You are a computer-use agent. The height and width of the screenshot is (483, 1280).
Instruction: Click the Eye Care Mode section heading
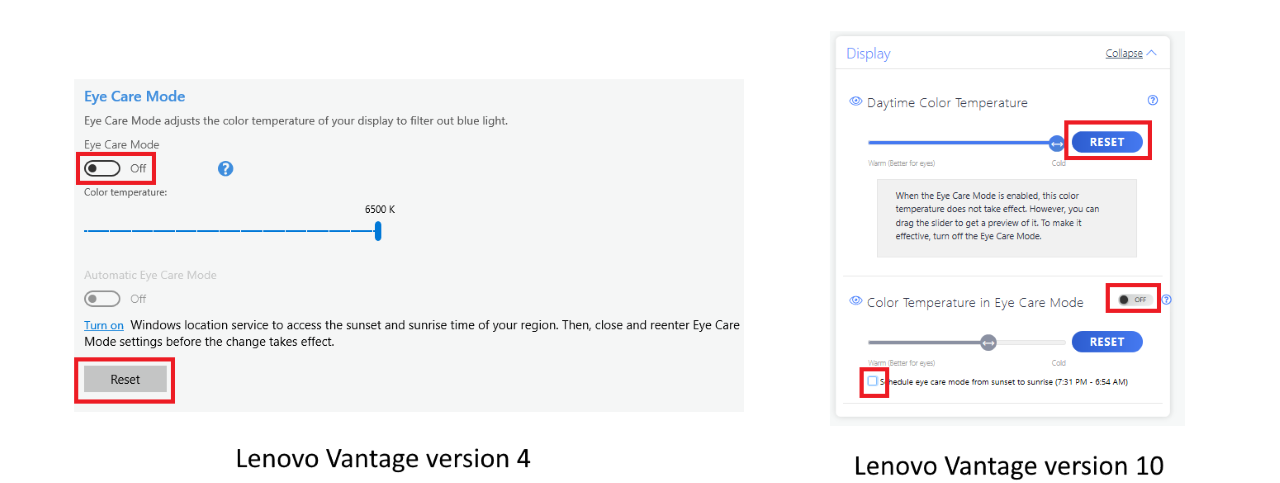pyautogui.click(x=135, y=96)
